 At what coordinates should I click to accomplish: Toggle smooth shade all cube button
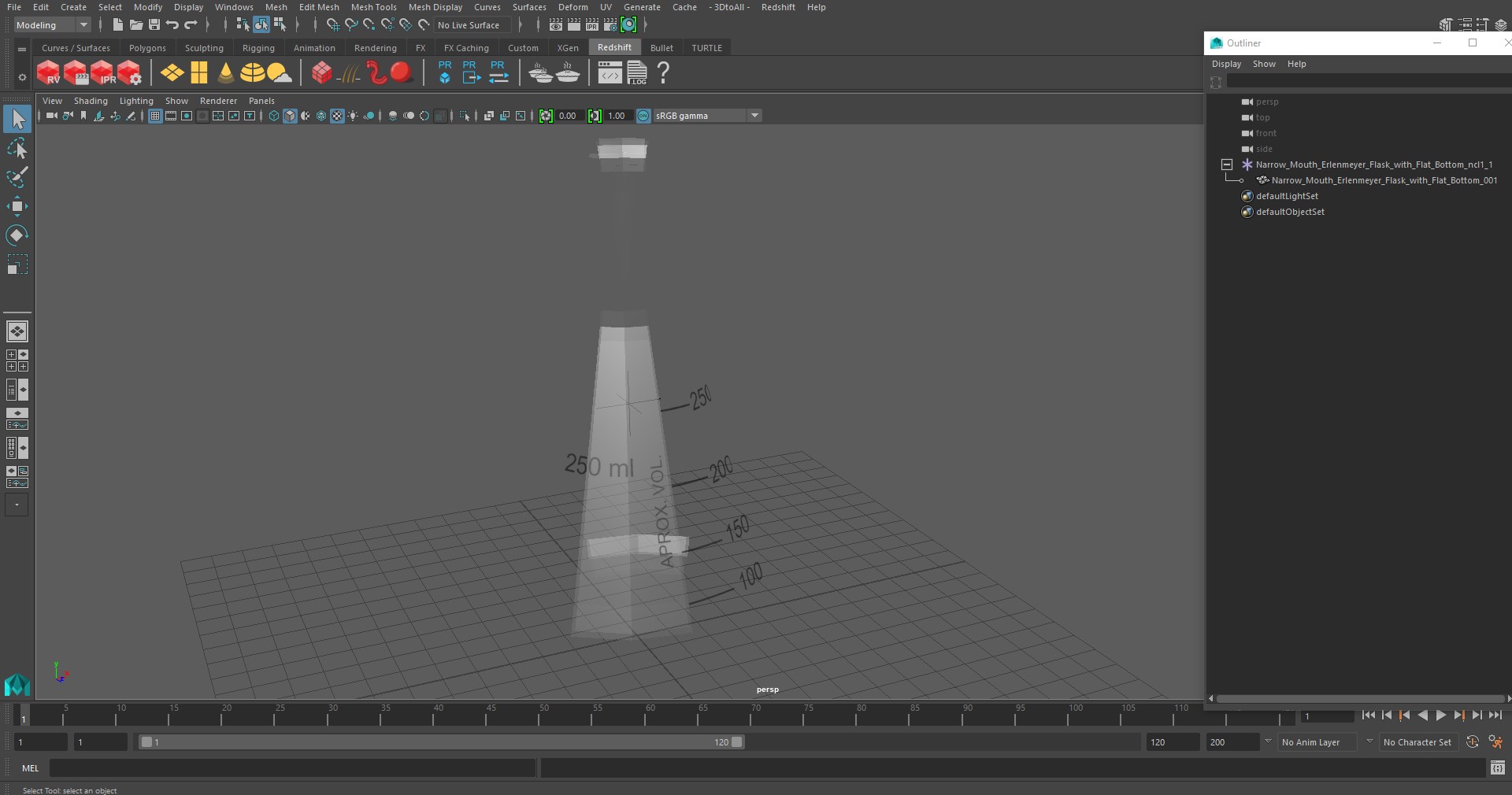pyautogui.click(x=290, y=116)
